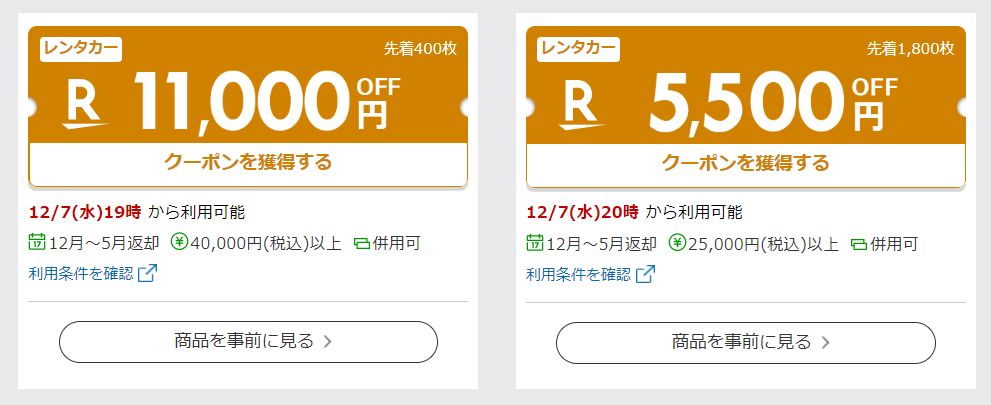Viewport: 991px width, 405px height.
Task: Open the external link icon in the left card
Action: click(147, 274)
